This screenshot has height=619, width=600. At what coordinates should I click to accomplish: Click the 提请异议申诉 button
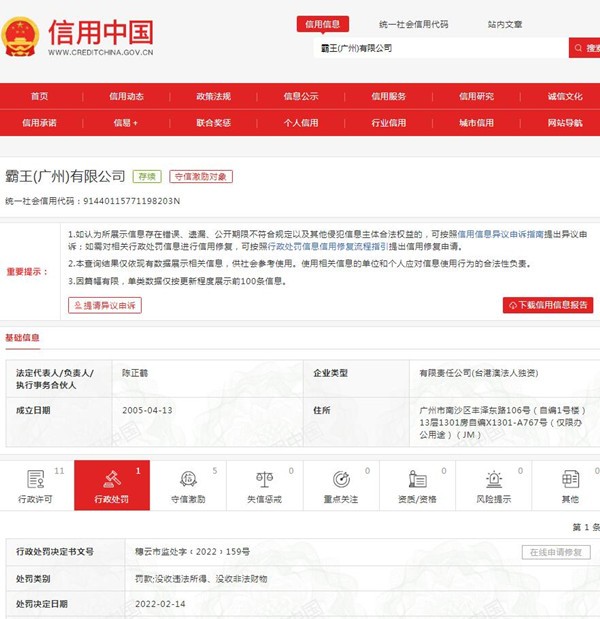[105, 305]
